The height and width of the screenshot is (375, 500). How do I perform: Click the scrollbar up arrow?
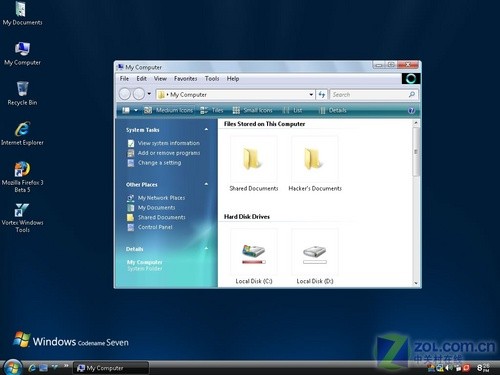point(416,123)
